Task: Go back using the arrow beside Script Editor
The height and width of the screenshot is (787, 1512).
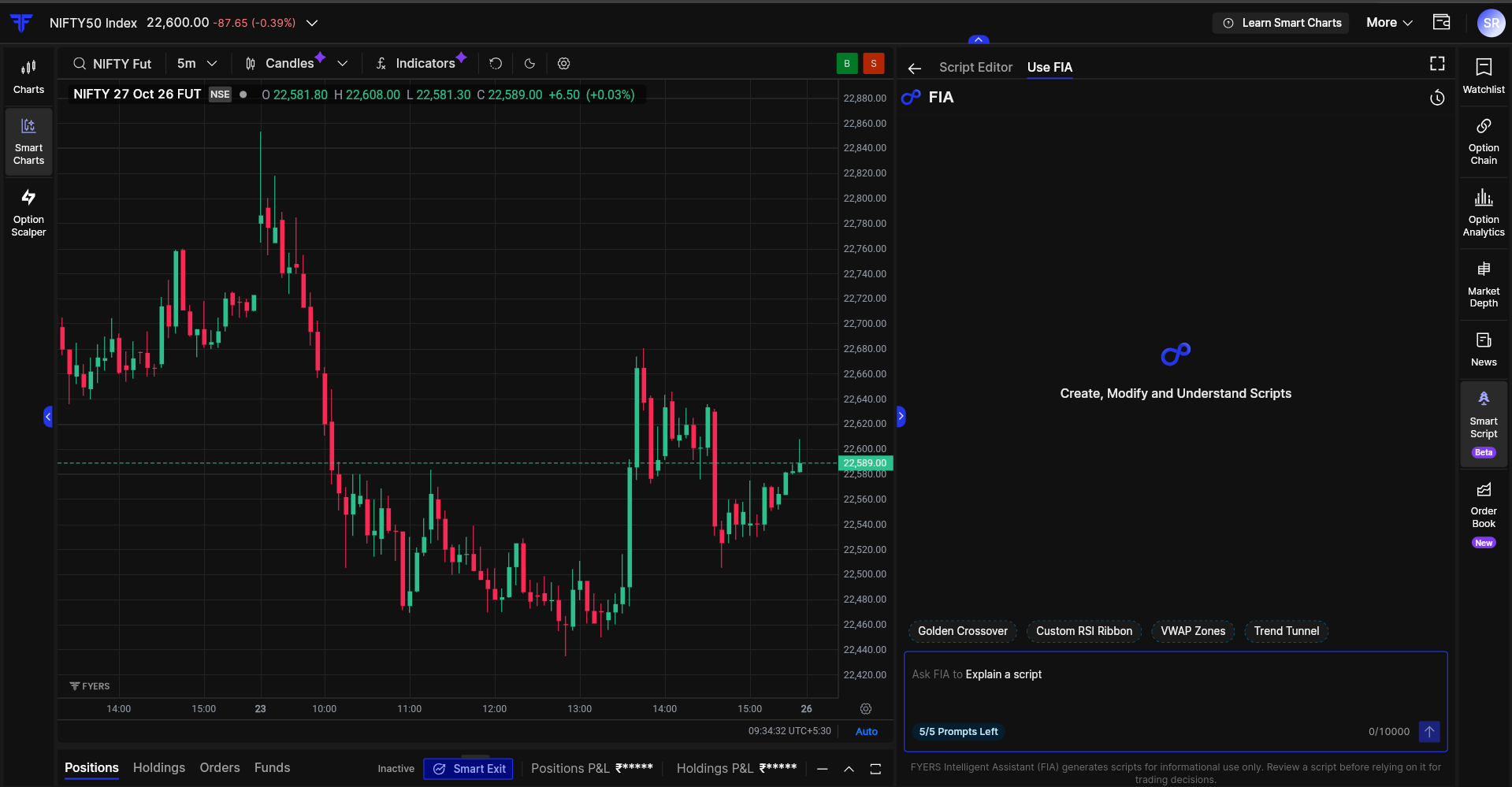Action: [x=914, y=69]
